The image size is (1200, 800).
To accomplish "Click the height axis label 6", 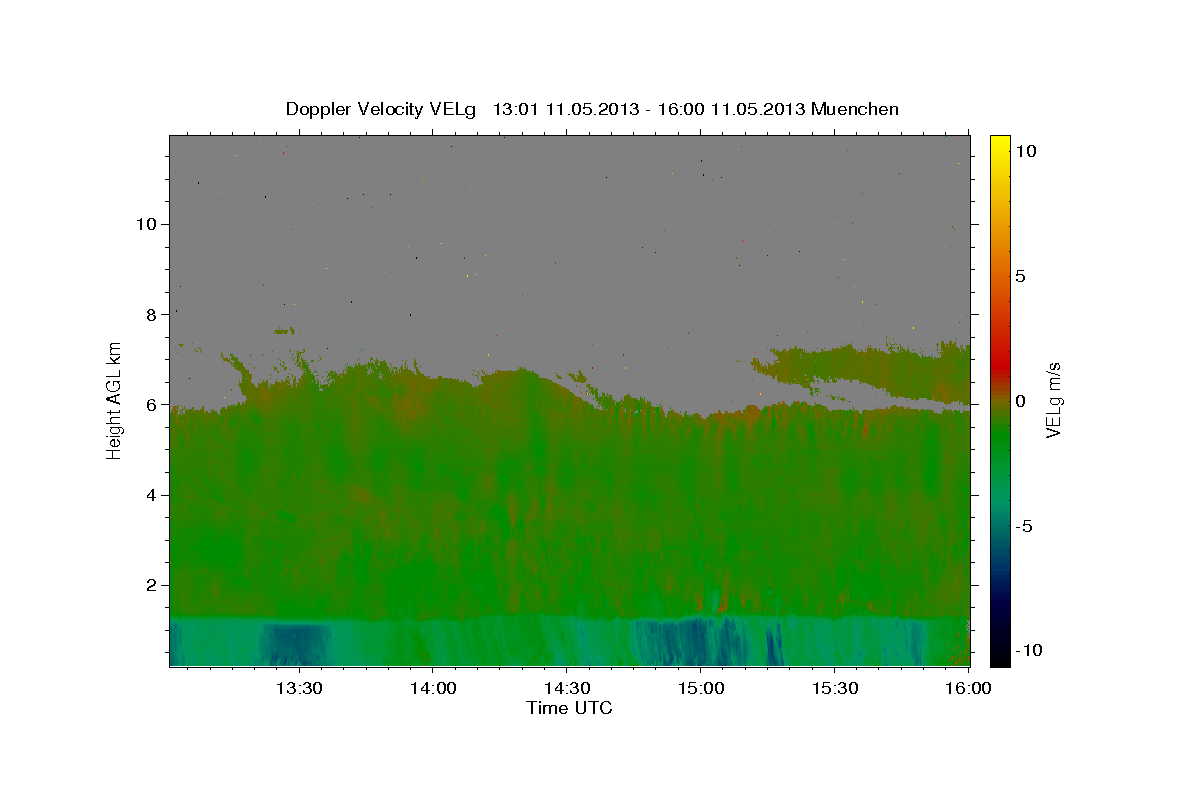I will (150, 405).
